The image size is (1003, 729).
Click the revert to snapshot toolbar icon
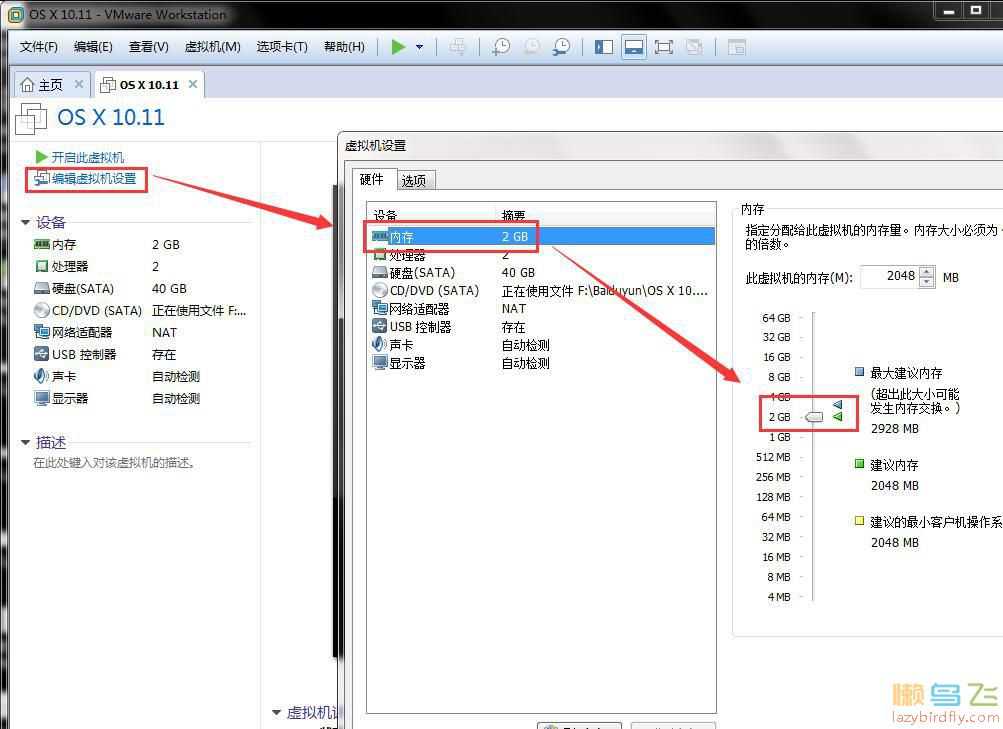coord(532,47)
